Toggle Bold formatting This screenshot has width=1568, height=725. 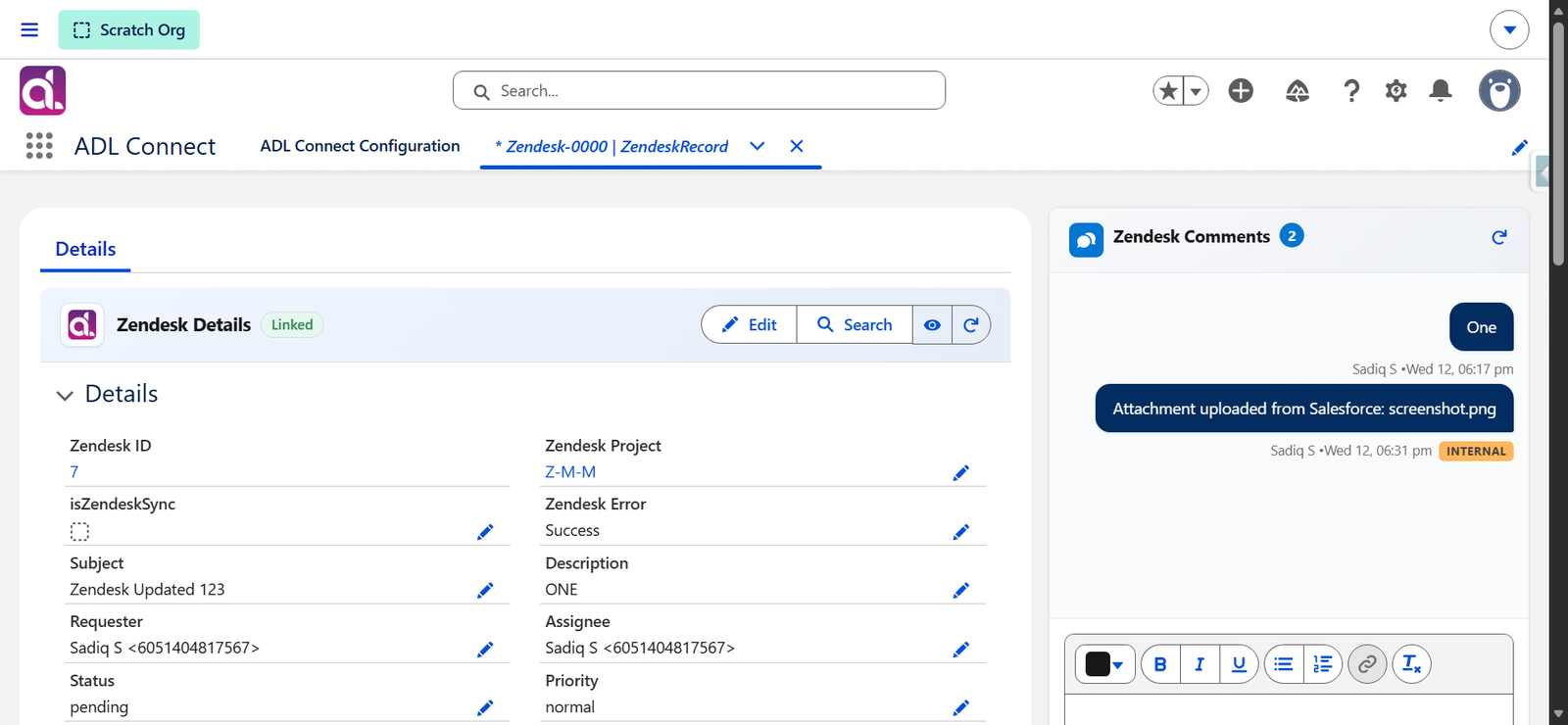pyautogui.click(x=1160, y=664)
